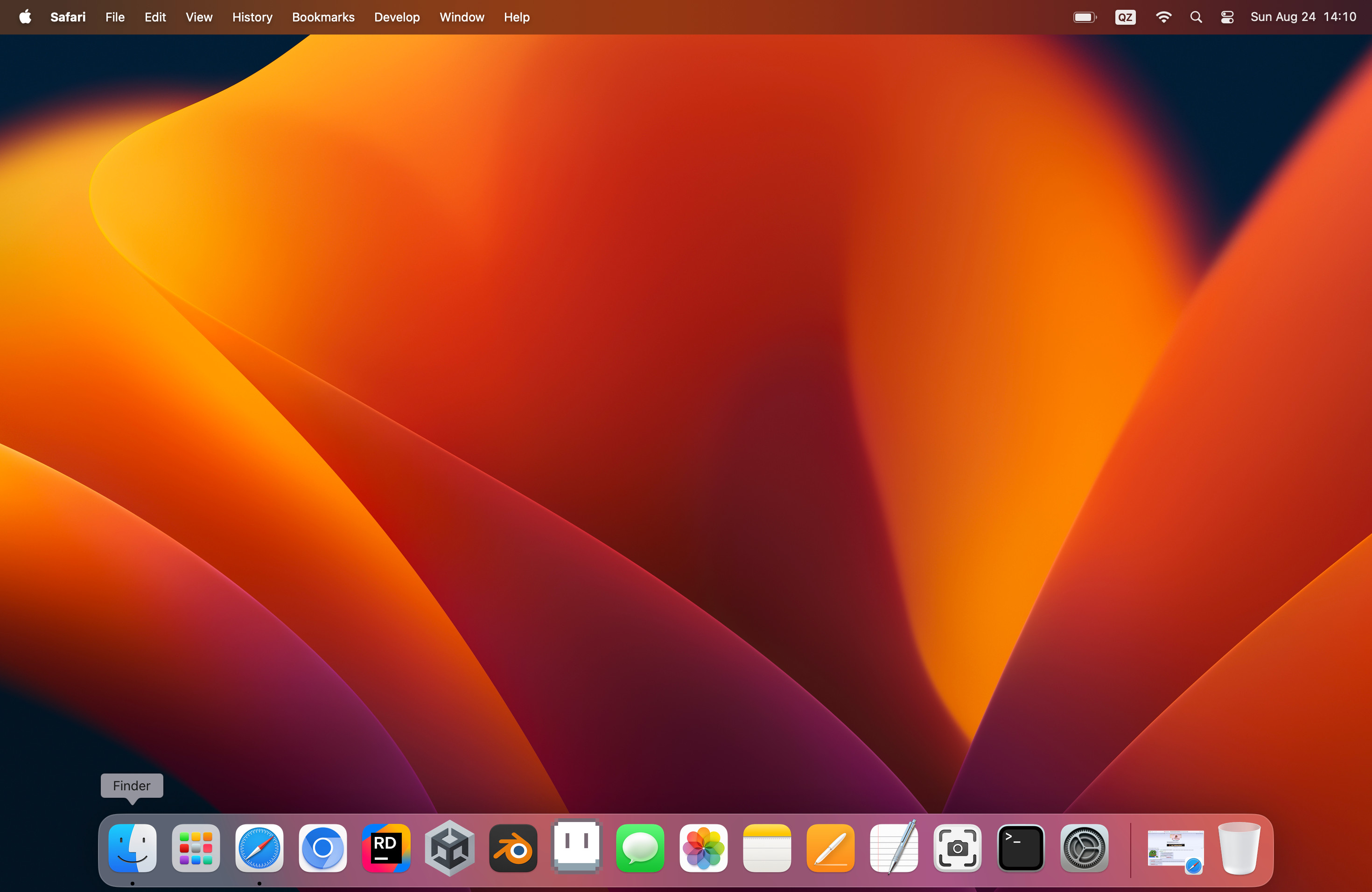Open Unity Hub dock icon
1372x892 pixels.
(450, 848)
